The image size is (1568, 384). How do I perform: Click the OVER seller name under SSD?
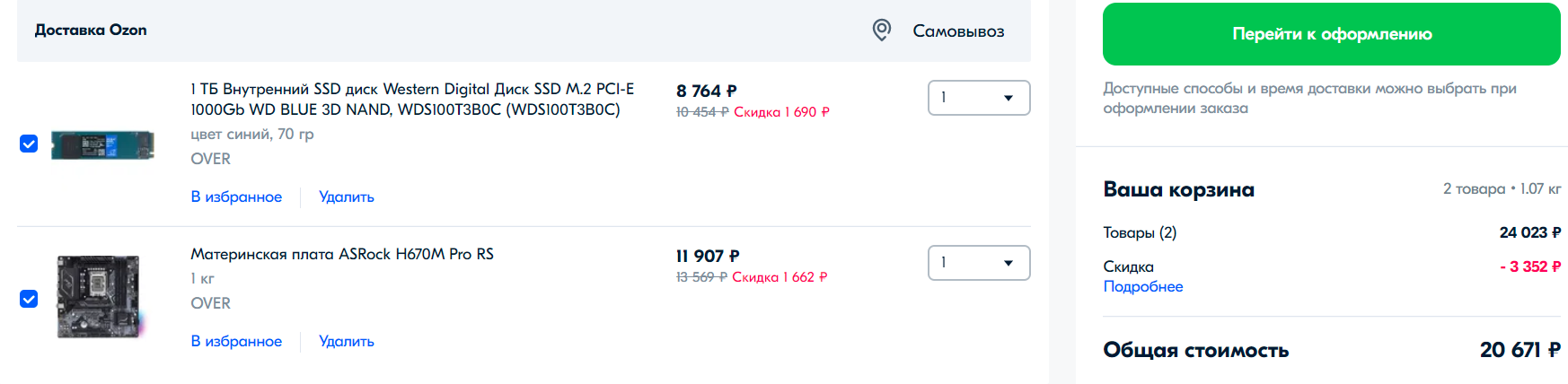coord(210,159)
